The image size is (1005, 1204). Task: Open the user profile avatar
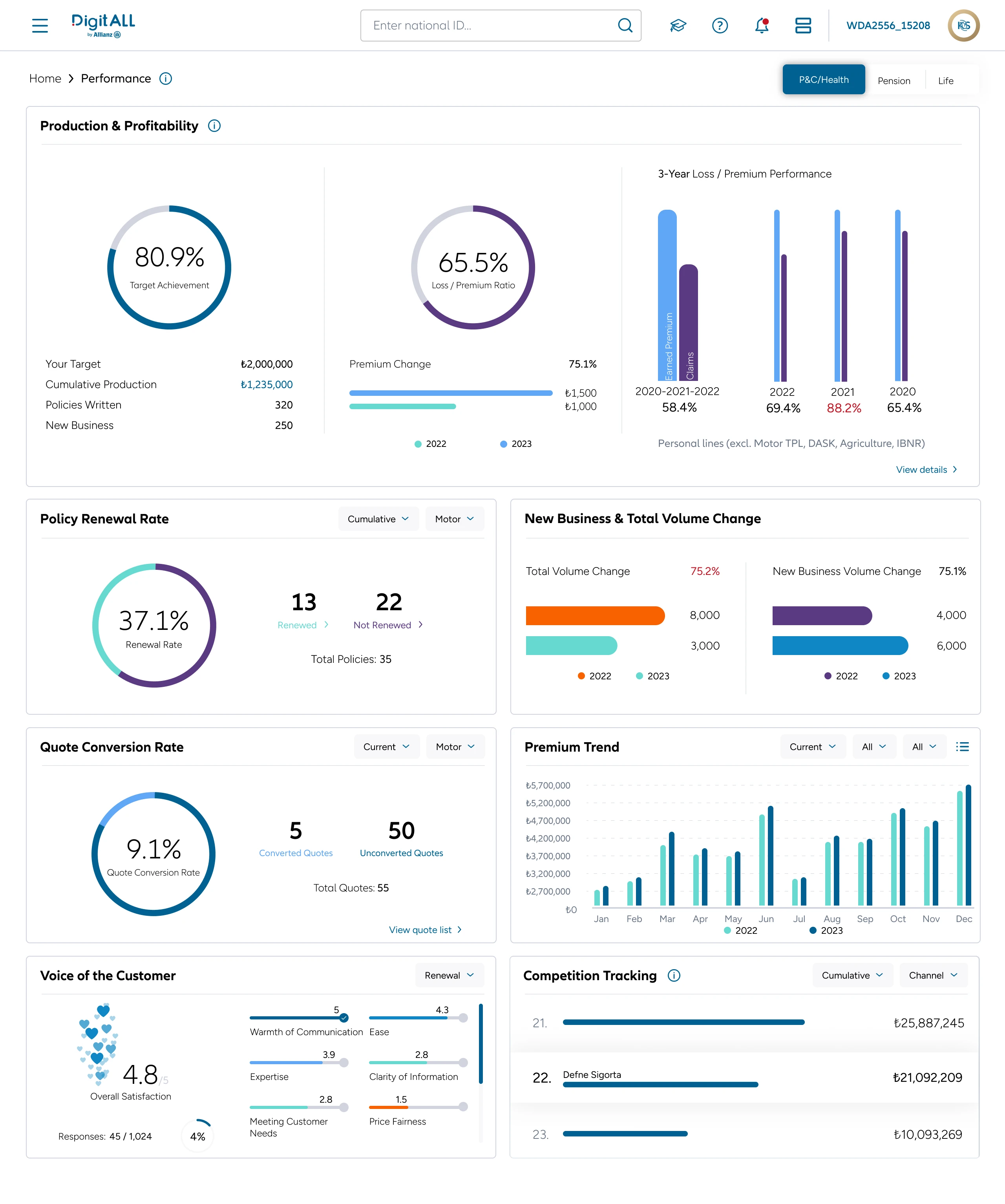click(963, 25)
